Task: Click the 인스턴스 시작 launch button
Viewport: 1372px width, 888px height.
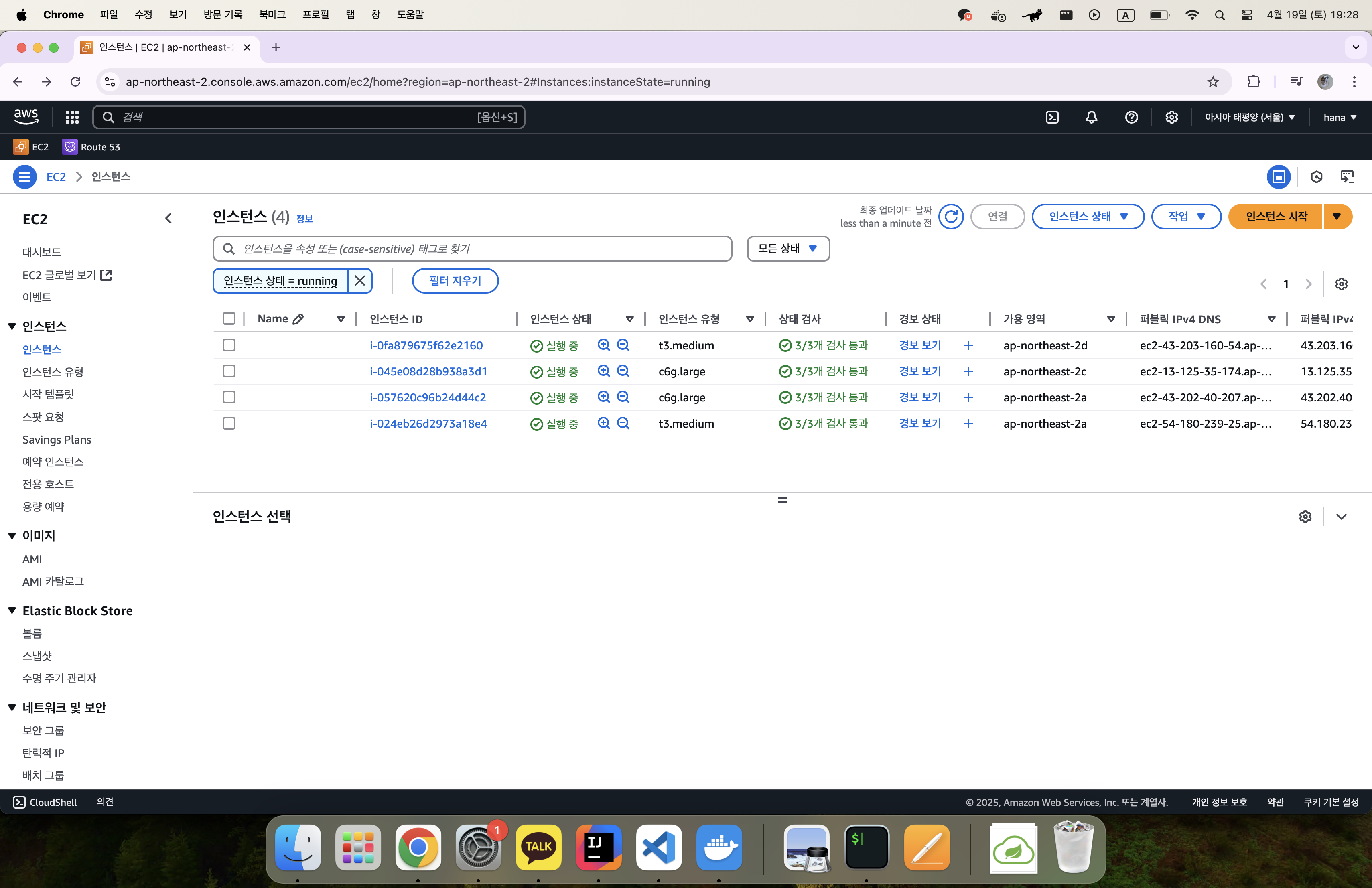Action: pos(1276,217)
